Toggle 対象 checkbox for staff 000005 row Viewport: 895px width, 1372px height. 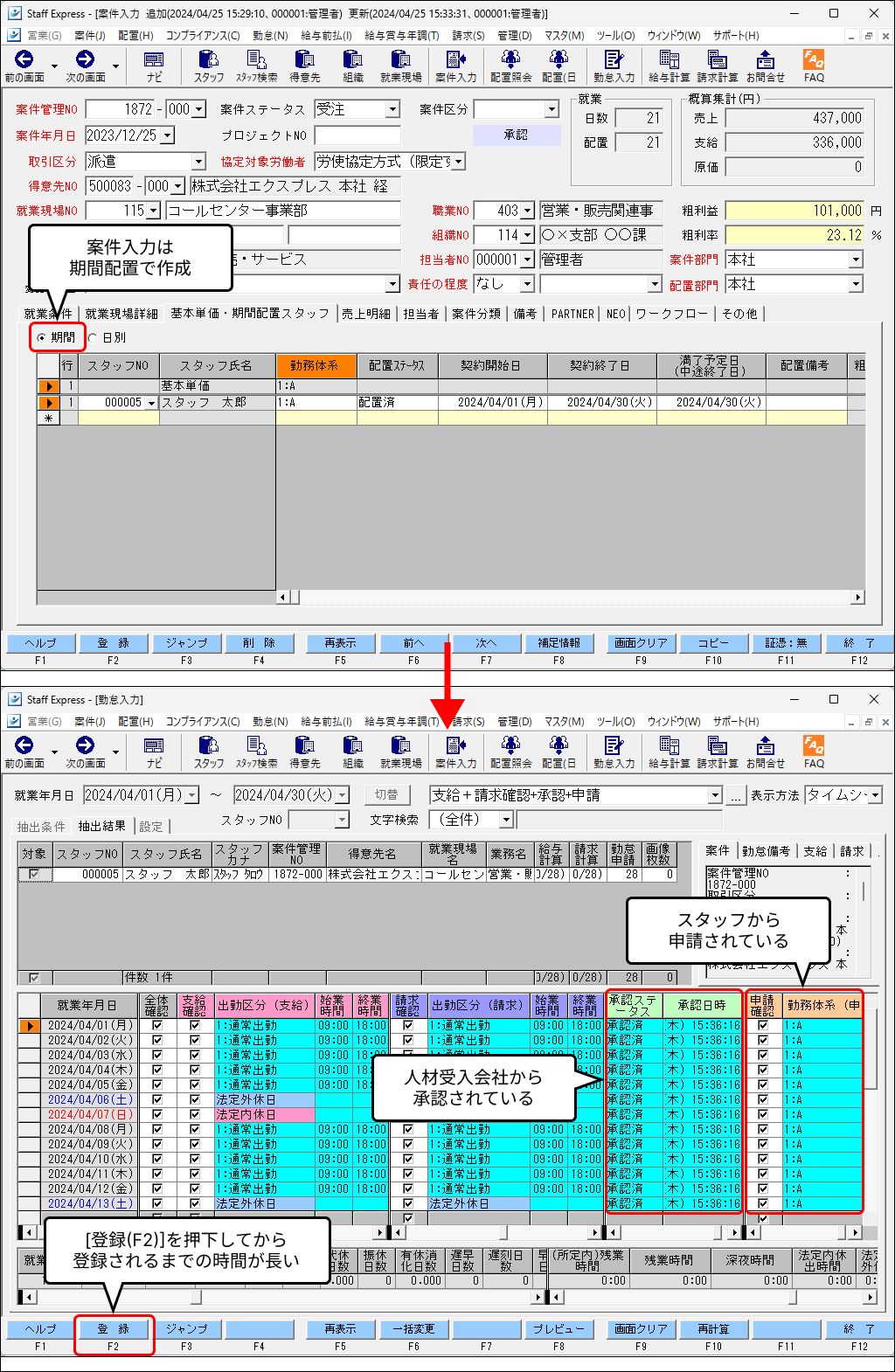[35, 874]
